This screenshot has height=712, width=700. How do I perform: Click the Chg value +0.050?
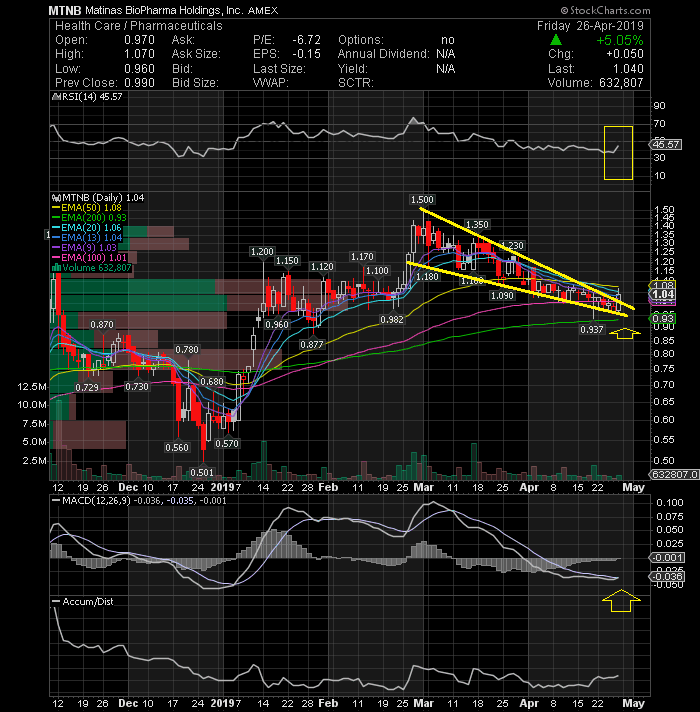coord(625,54)
